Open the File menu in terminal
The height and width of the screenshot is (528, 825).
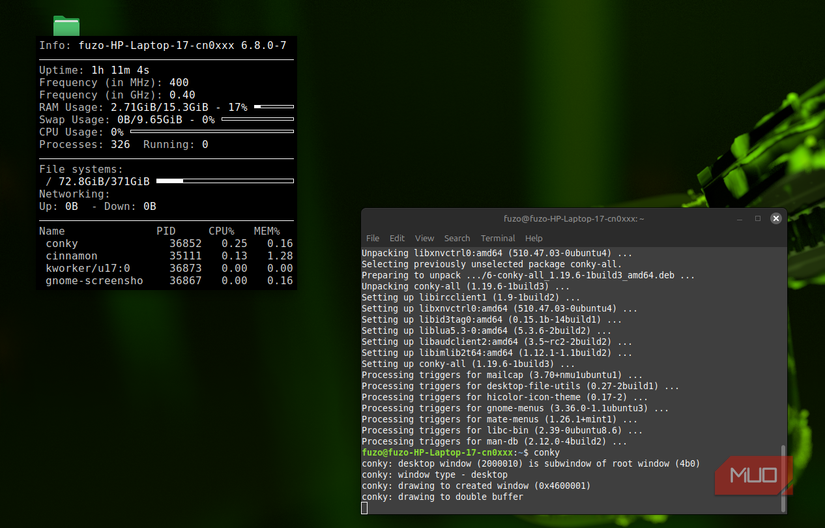[x=372, y=239]
